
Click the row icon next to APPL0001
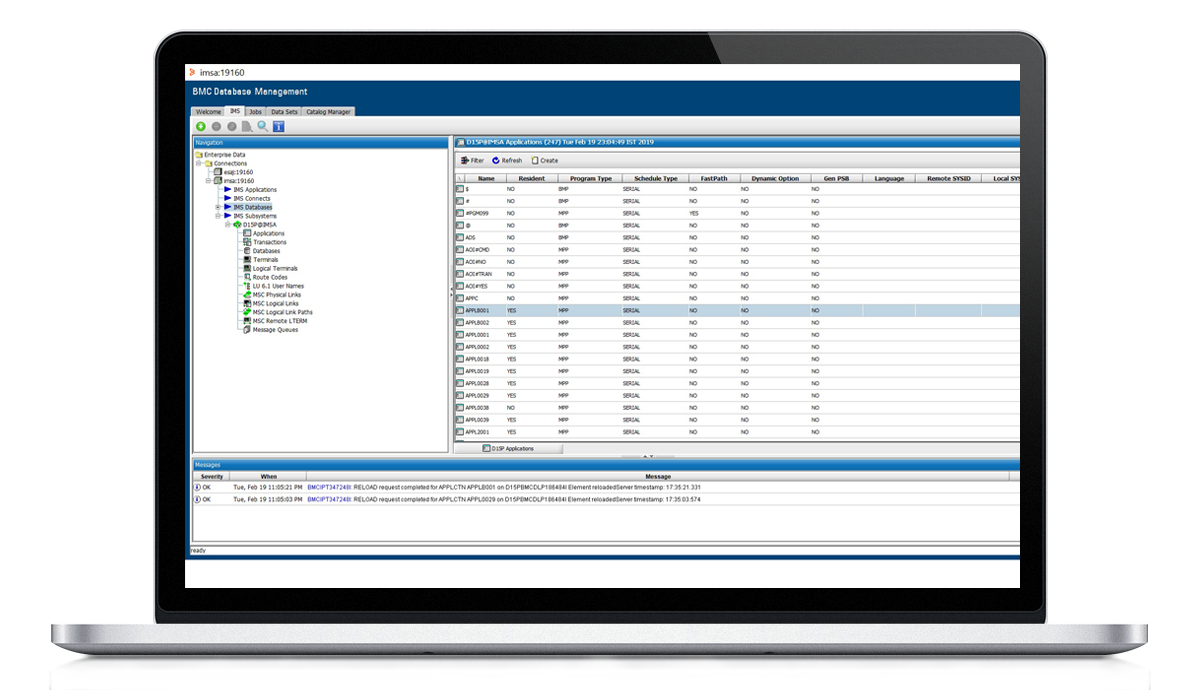click(x=460, y=335)
